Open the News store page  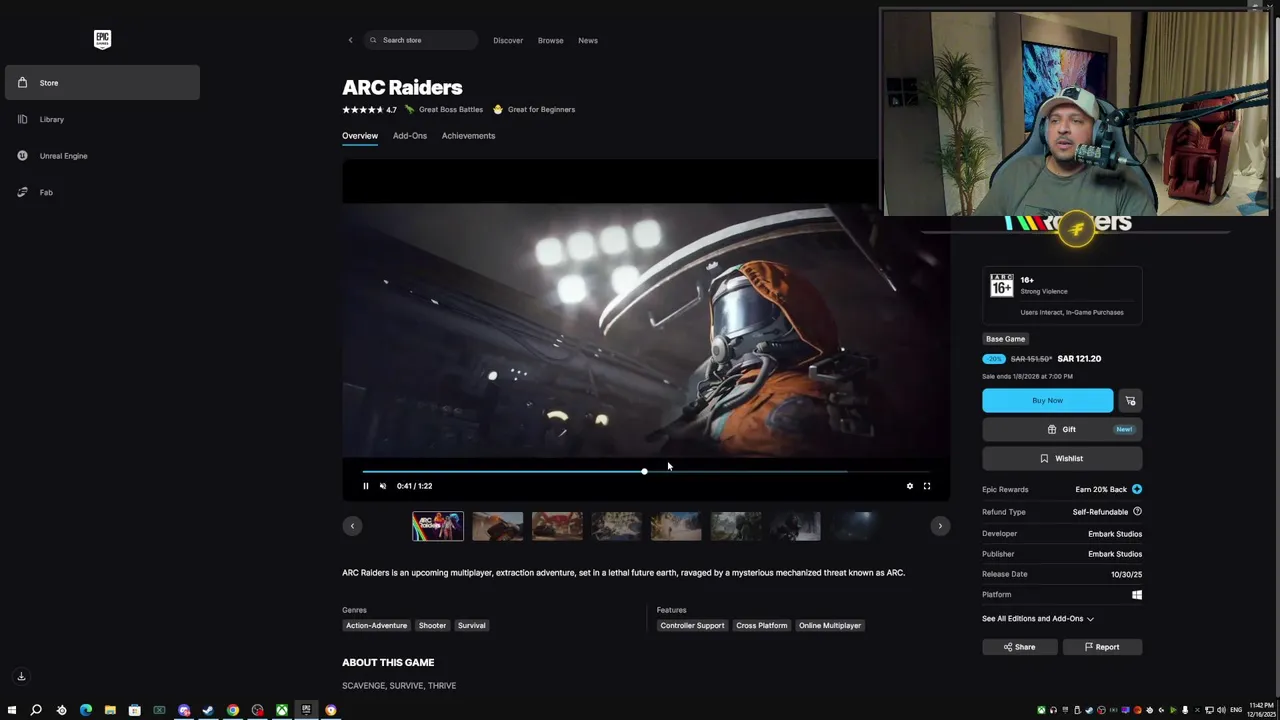[588, 40]
